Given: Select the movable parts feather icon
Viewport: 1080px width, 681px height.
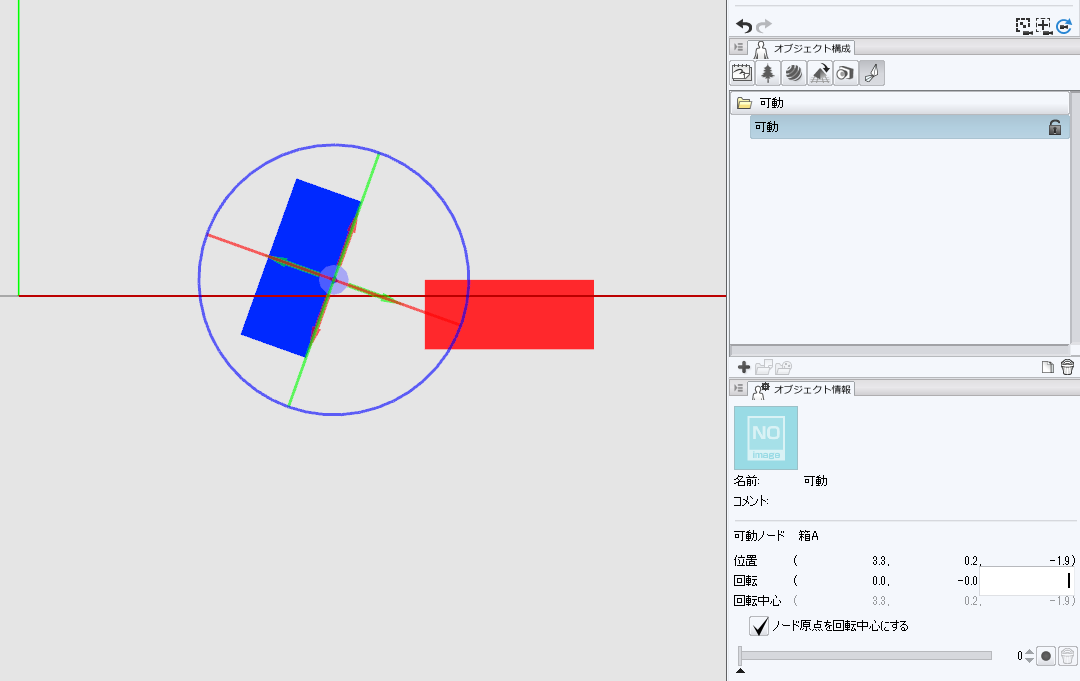Looking at the screenshot, I should tap(871, 73).
